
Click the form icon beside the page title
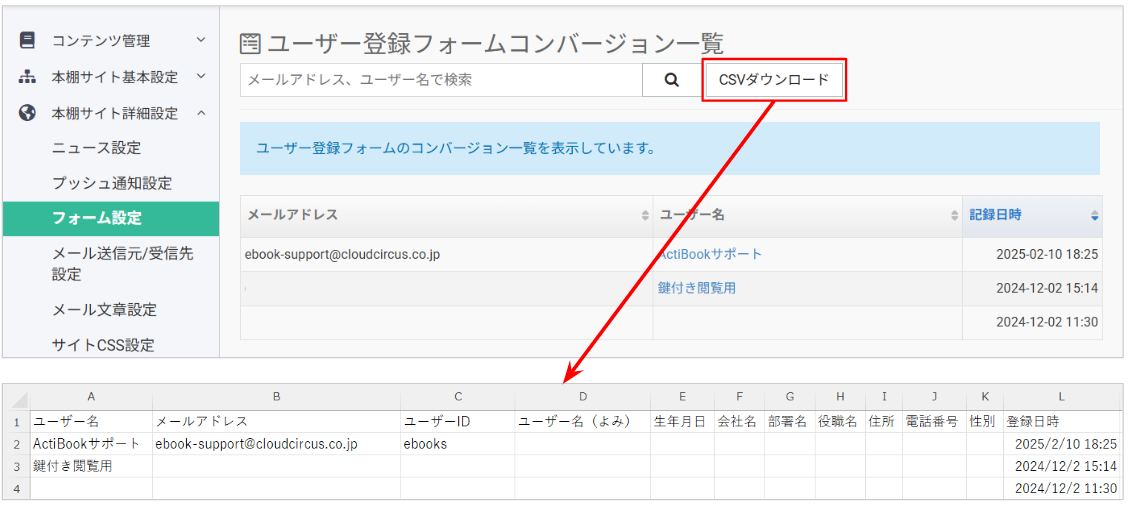tap(250, 44)
